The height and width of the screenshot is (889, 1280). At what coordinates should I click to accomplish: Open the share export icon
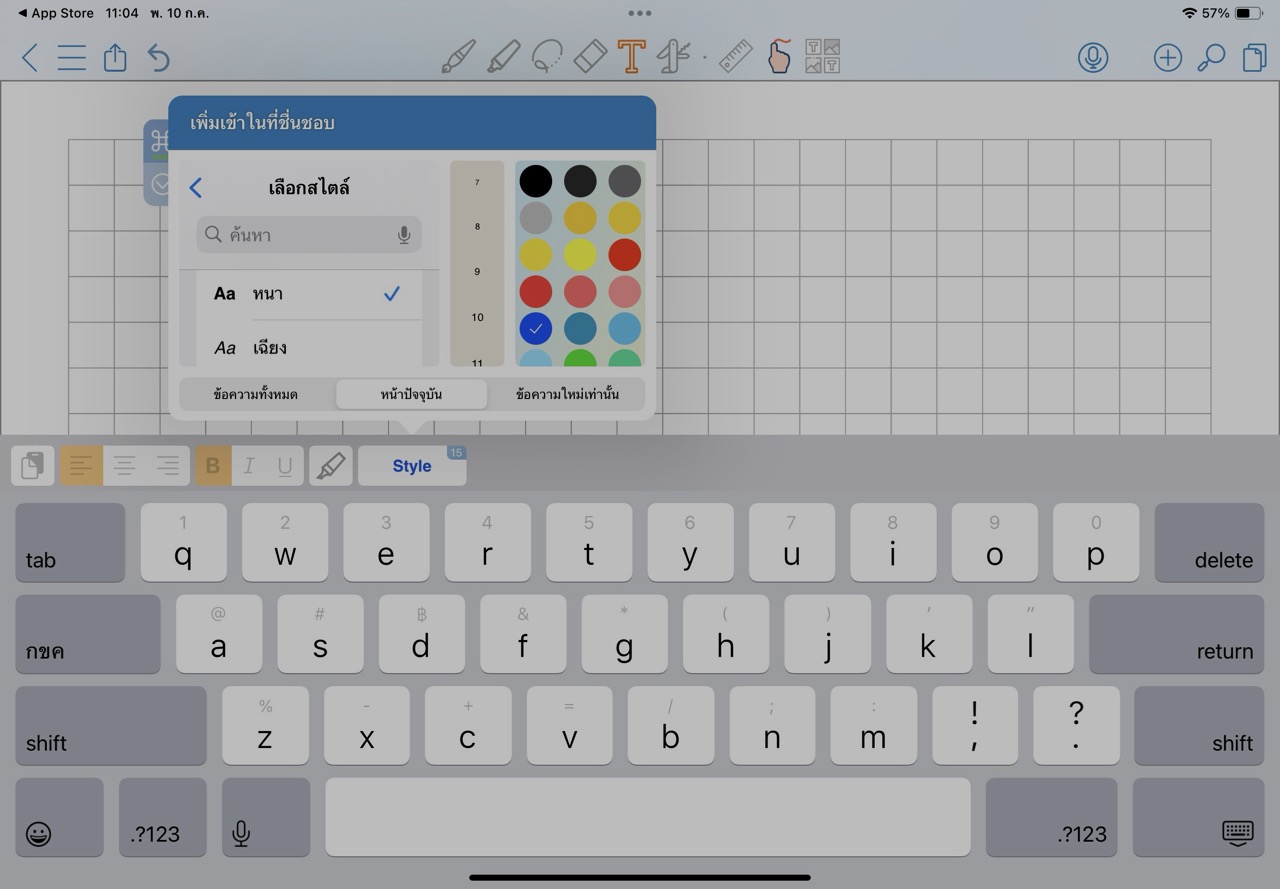coord(115,58)
